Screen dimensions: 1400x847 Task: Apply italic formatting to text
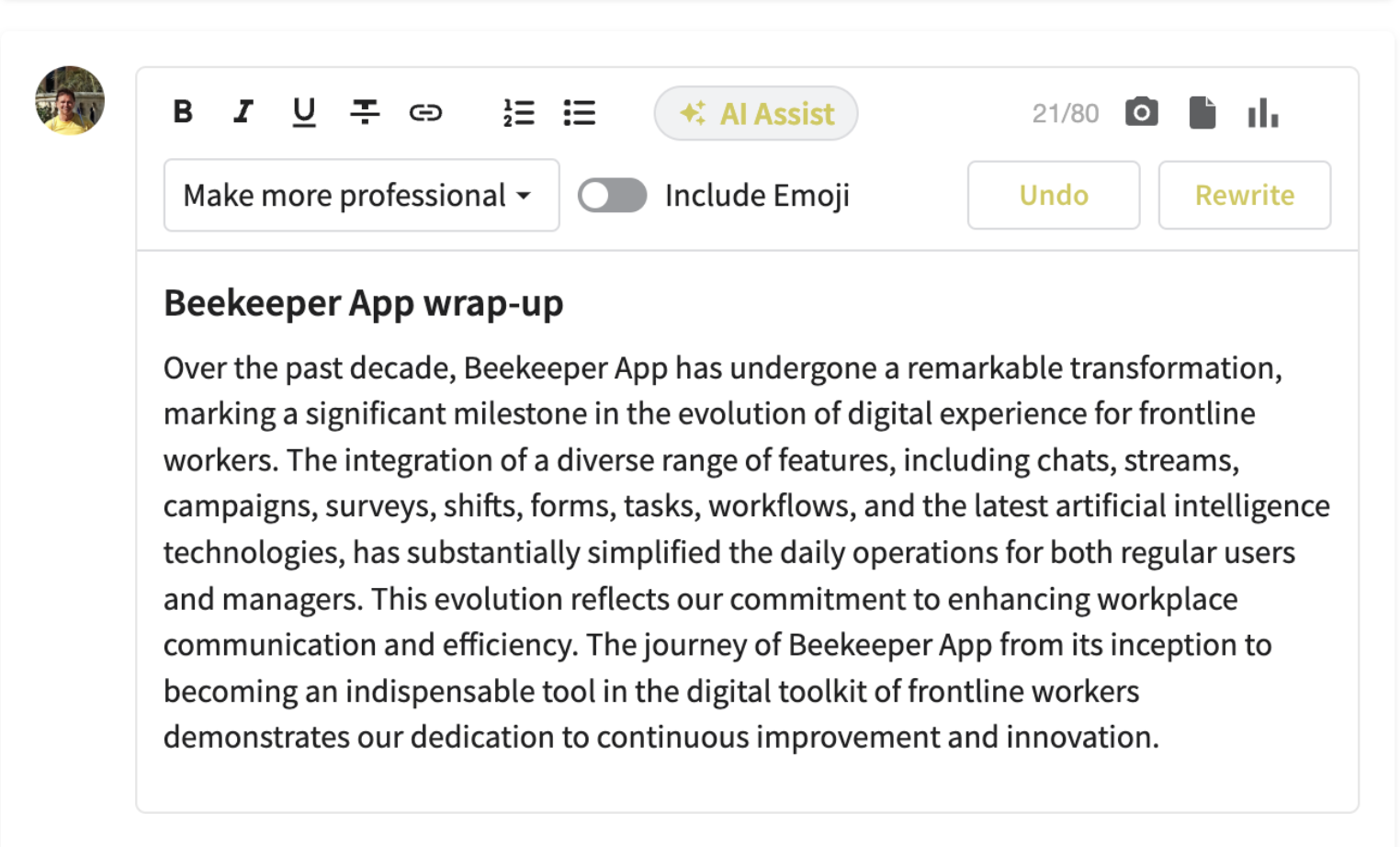[x=243, y=112]
